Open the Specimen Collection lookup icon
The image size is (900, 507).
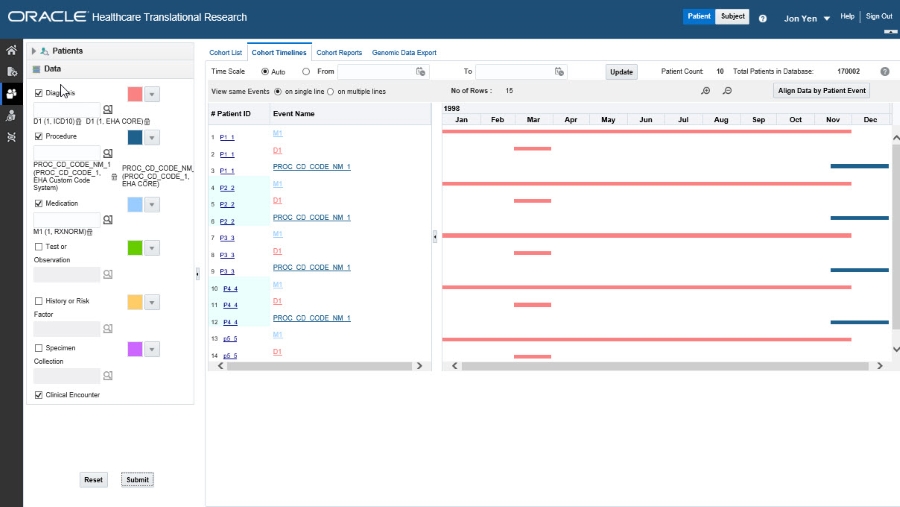[108, 376]
